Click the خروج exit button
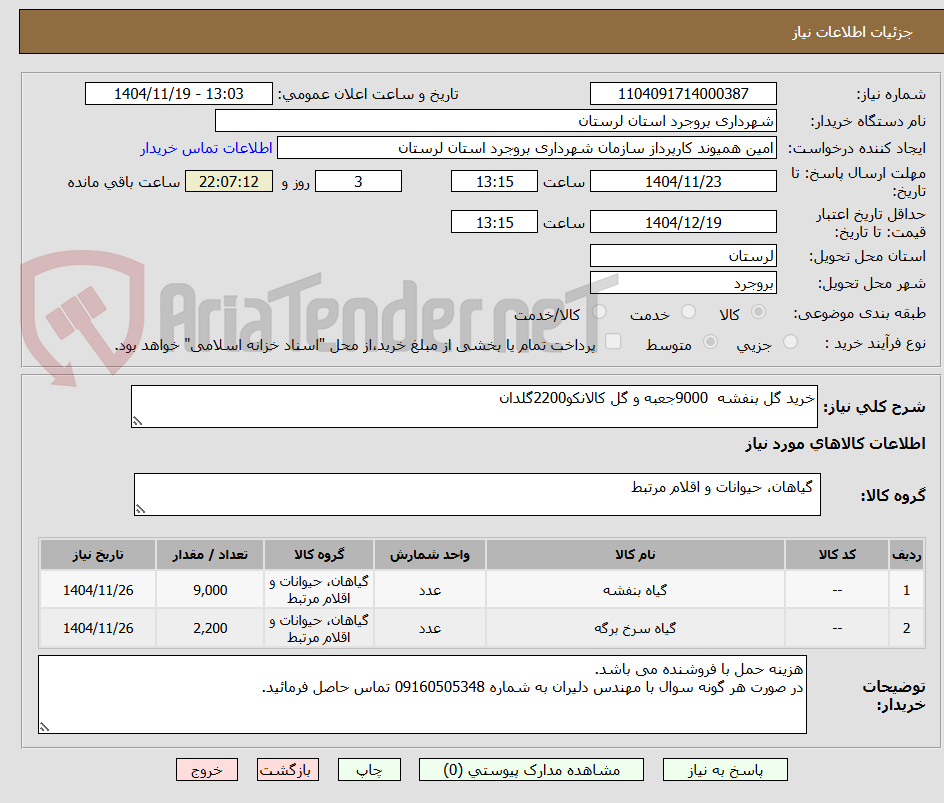944x803 pixels. pos(206,770)
